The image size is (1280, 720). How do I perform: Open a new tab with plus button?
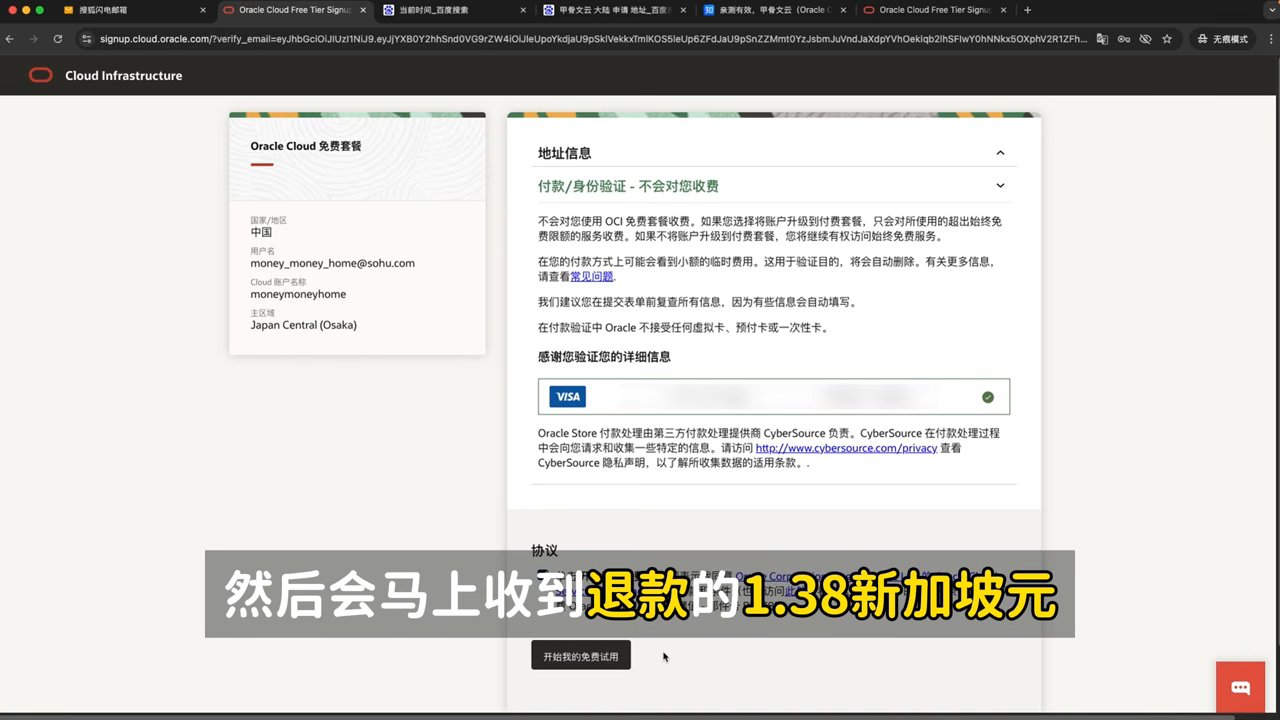(x=1027, y=10)
